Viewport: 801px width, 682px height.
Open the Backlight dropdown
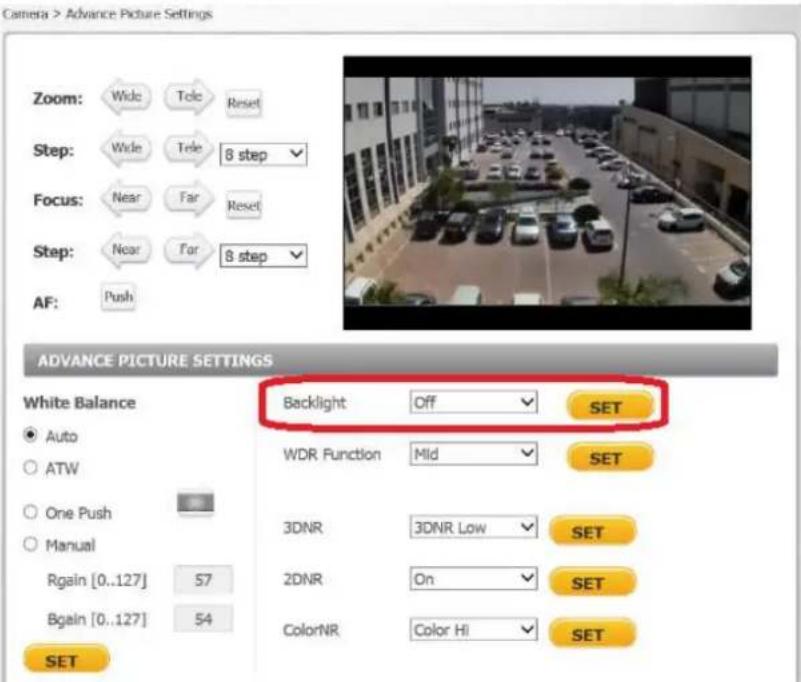pos(473,403)
